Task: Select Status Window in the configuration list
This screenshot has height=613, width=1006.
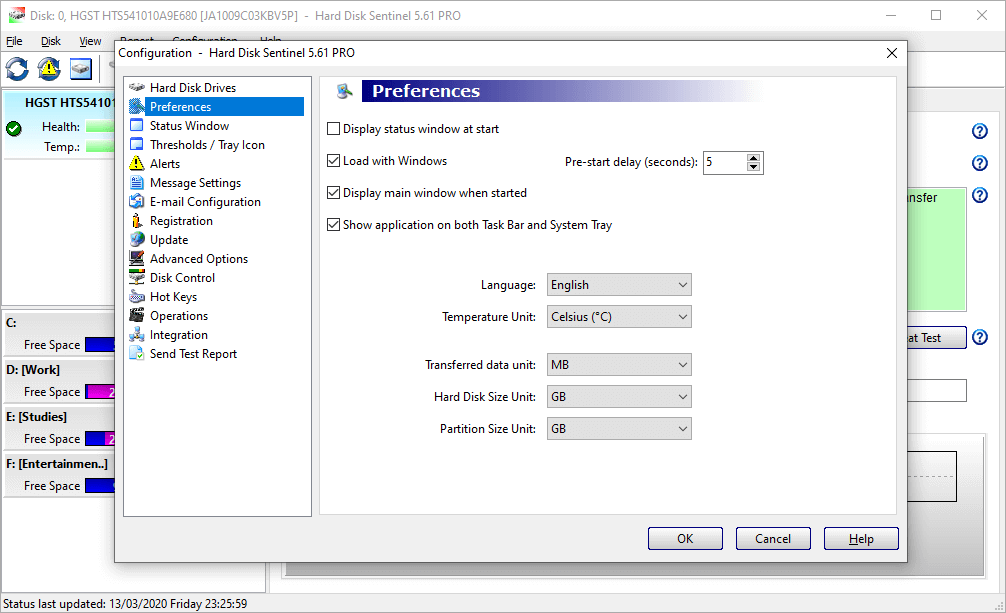Action: (189, 126)
